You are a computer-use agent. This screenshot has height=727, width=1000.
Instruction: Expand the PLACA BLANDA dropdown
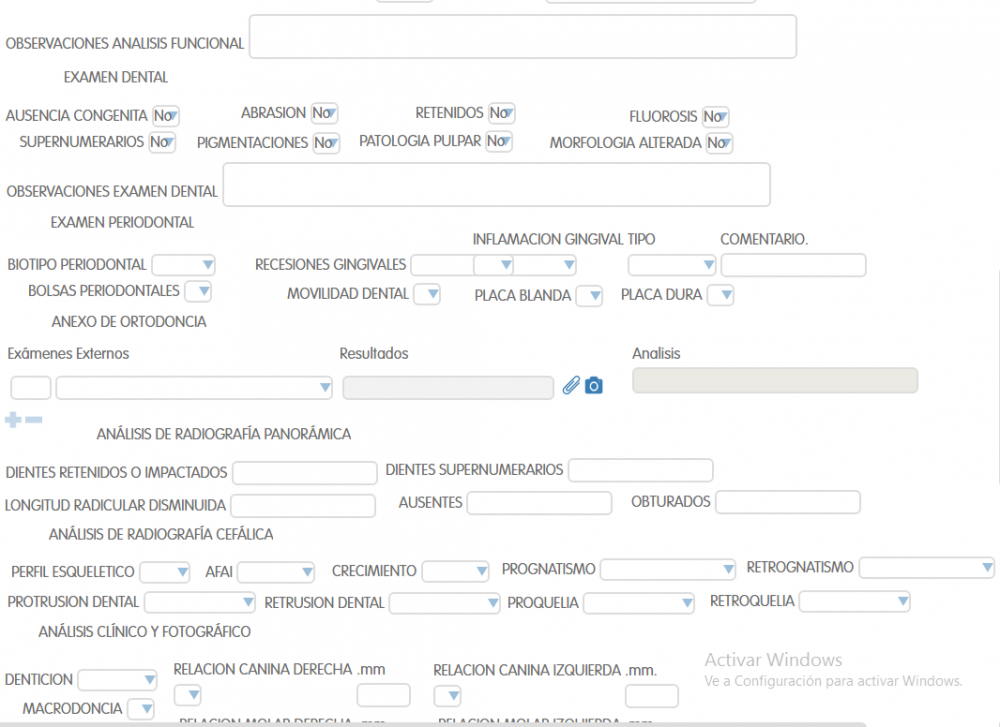[x=590, y=295]
